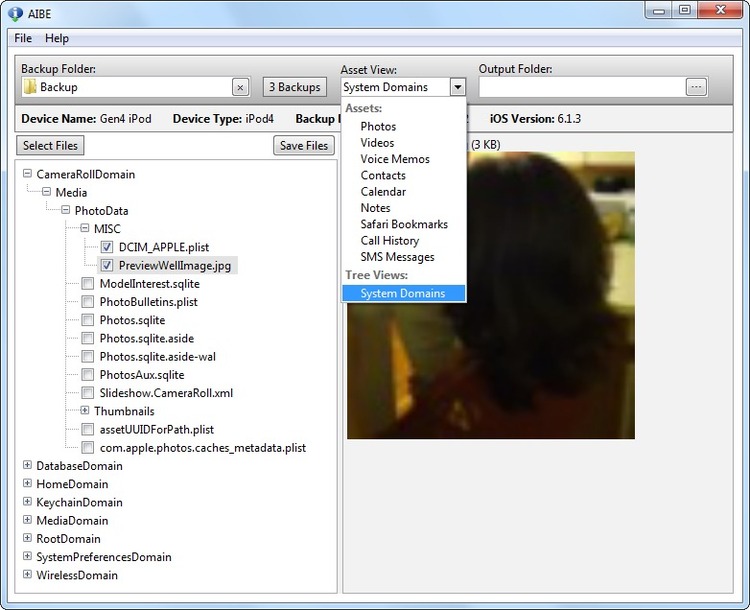Open the Help menu
The image size is (750, 610).
pyautogui.click(x=57, y=38)
